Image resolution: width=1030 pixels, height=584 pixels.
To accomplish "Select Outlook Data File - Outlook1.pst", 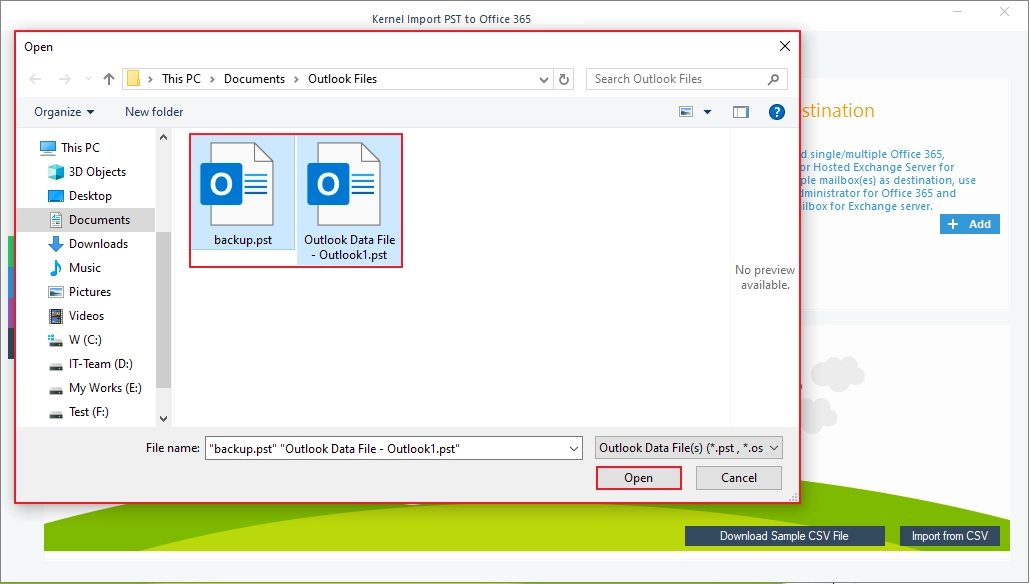I will coord(349,200).
